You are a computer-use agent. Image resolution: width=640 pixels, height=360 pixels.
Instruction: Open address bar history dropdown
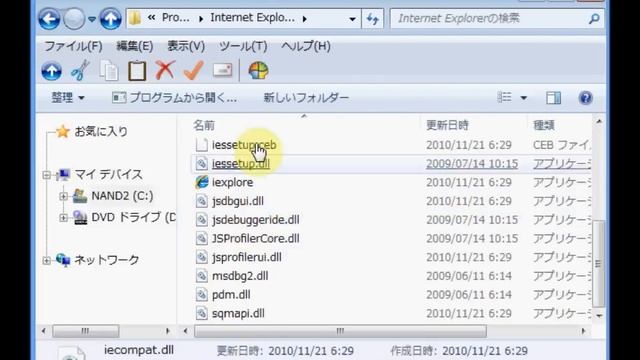click(352, 19)
